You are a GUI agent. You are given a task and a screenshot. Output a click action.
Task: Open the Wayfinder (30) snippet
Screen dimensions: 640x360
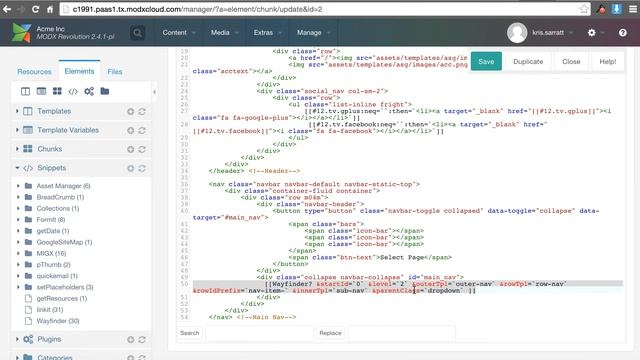tap(58, 321)
